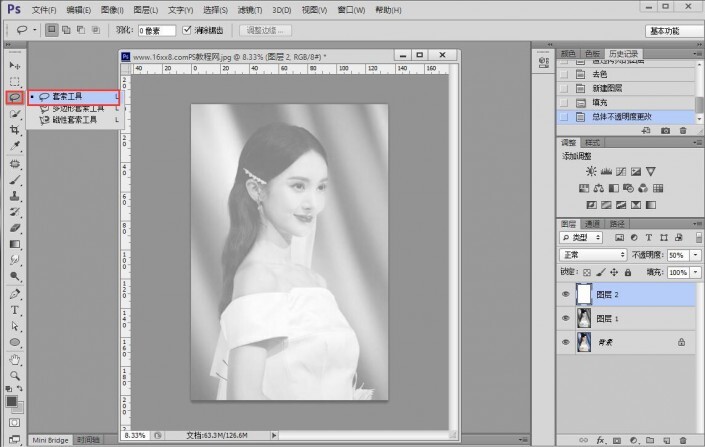
Task: Click the Type tool (T) in toolbar
Action: (x=15, y=310)
